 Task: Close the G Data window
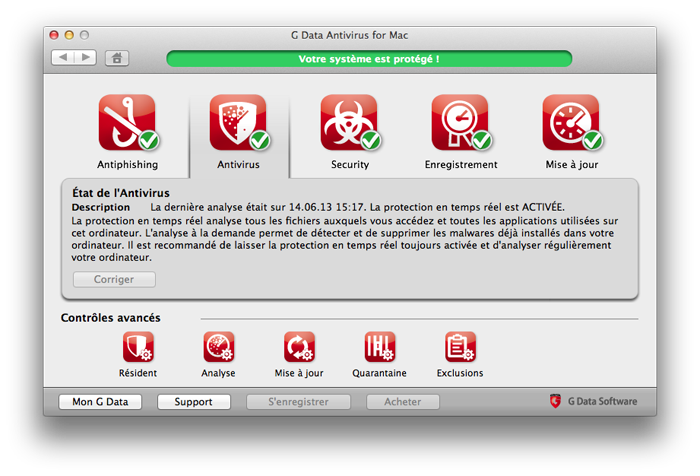54,35
